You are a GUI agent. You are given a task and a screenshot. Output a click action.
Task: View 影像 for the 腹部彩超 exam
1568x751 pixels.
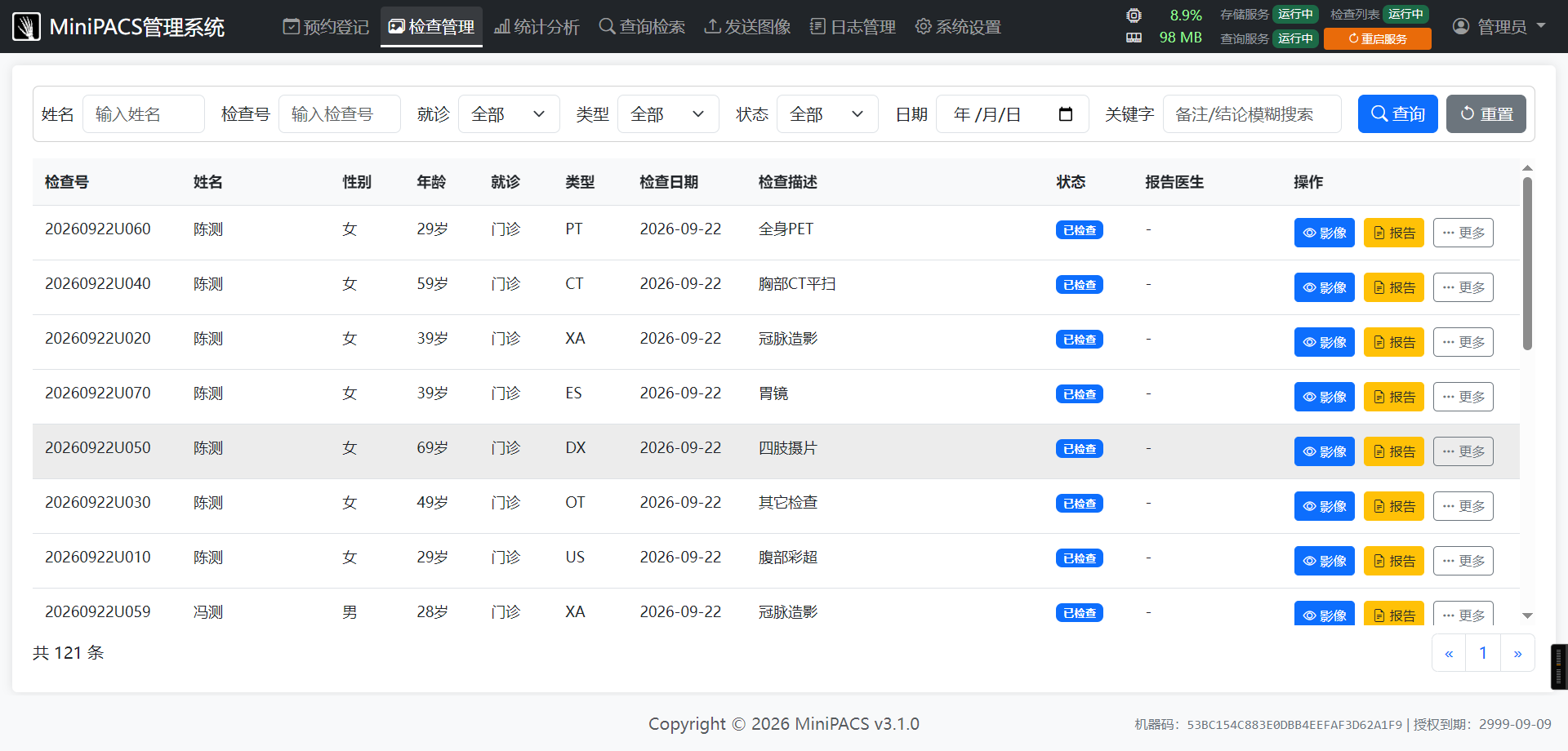[1325, 561]
